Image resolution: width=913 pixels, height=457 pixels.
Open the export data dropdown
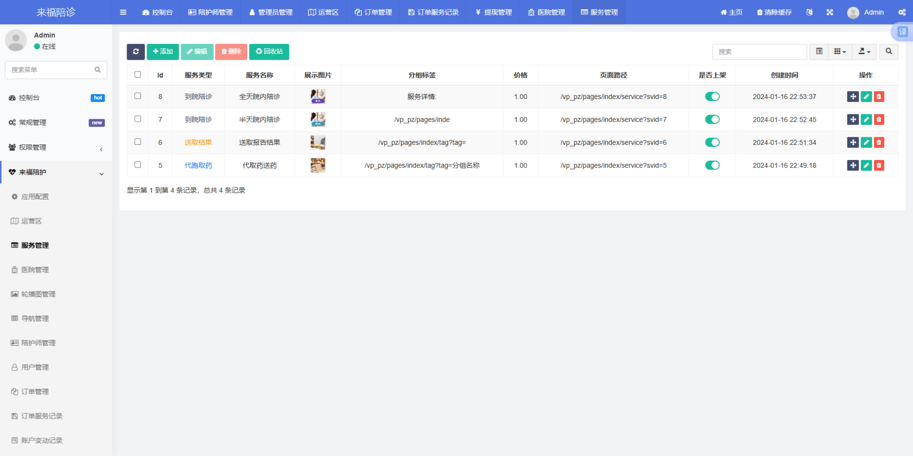pyautogui.click(x=864, y=51)
